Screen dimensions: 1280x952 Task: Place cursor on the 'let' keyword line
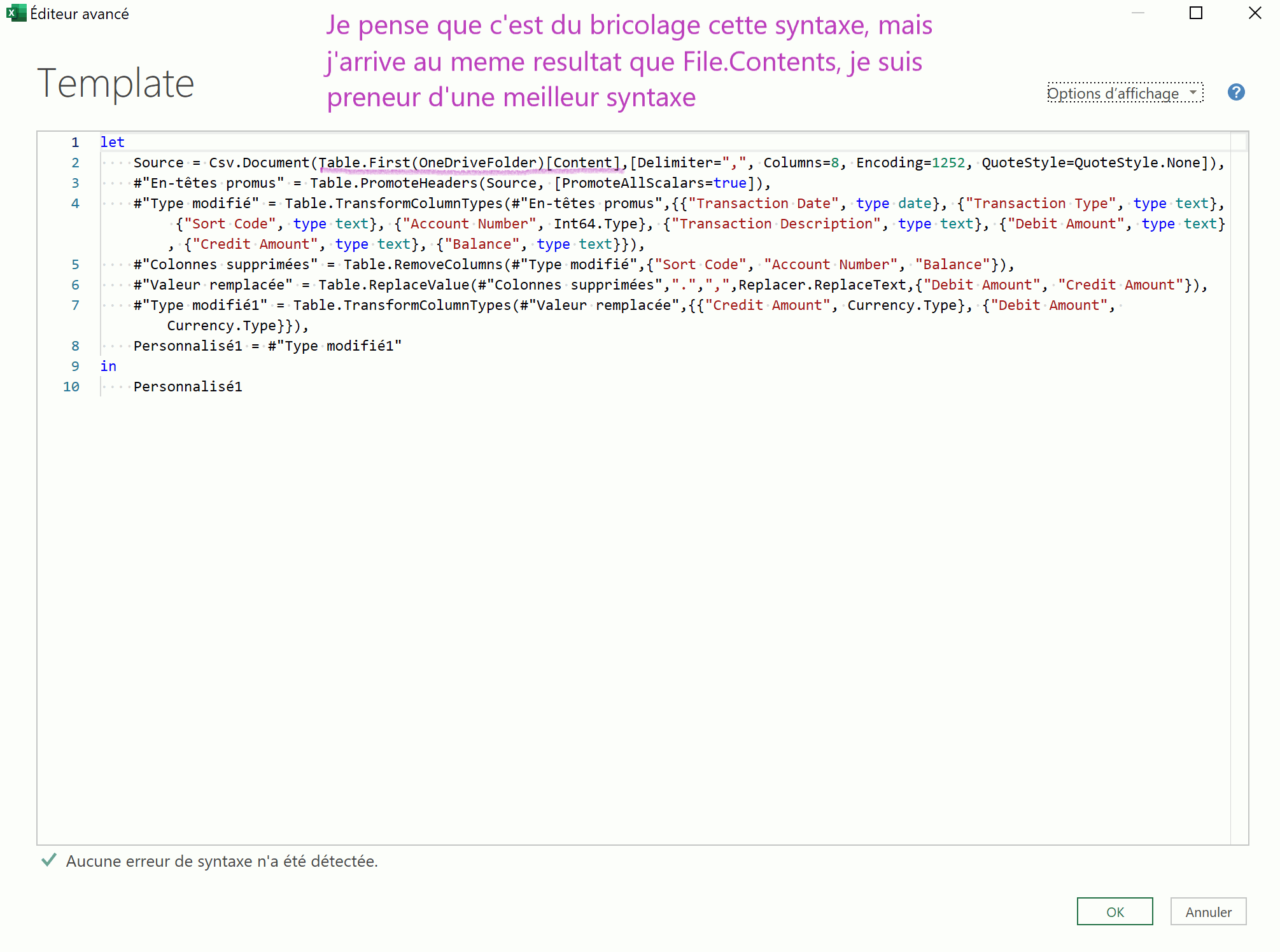[x=113, y=142]
